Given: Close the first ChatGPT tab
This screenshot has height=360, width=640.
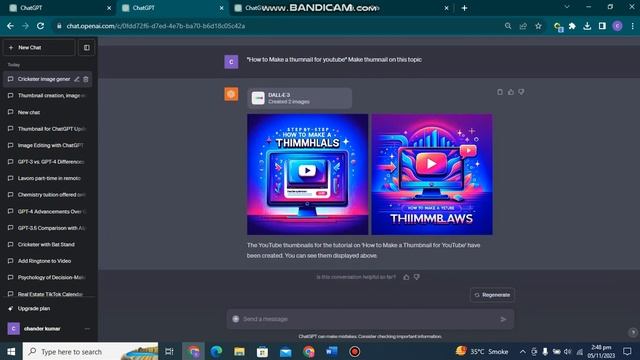Looking at the screenshot, I should (x=109, y=8).
